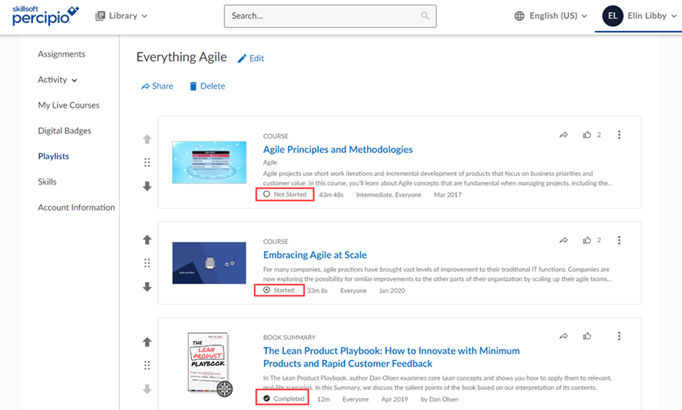Click the BOOK SUMMARY type label
682x410 pixels.
click(289, 337)
